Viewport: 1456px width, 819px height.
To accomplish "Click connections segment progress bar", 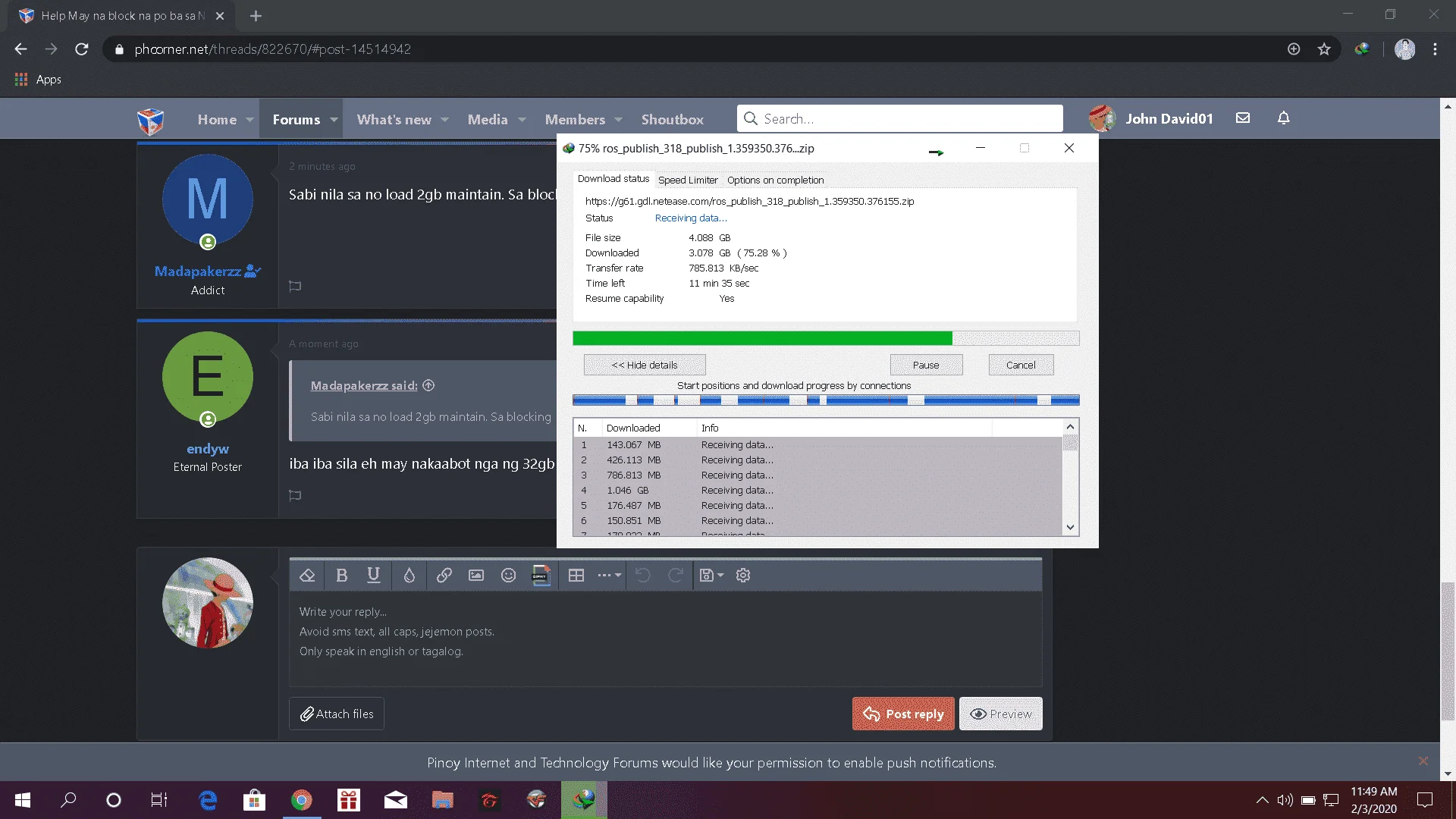I will pos(826,400).
